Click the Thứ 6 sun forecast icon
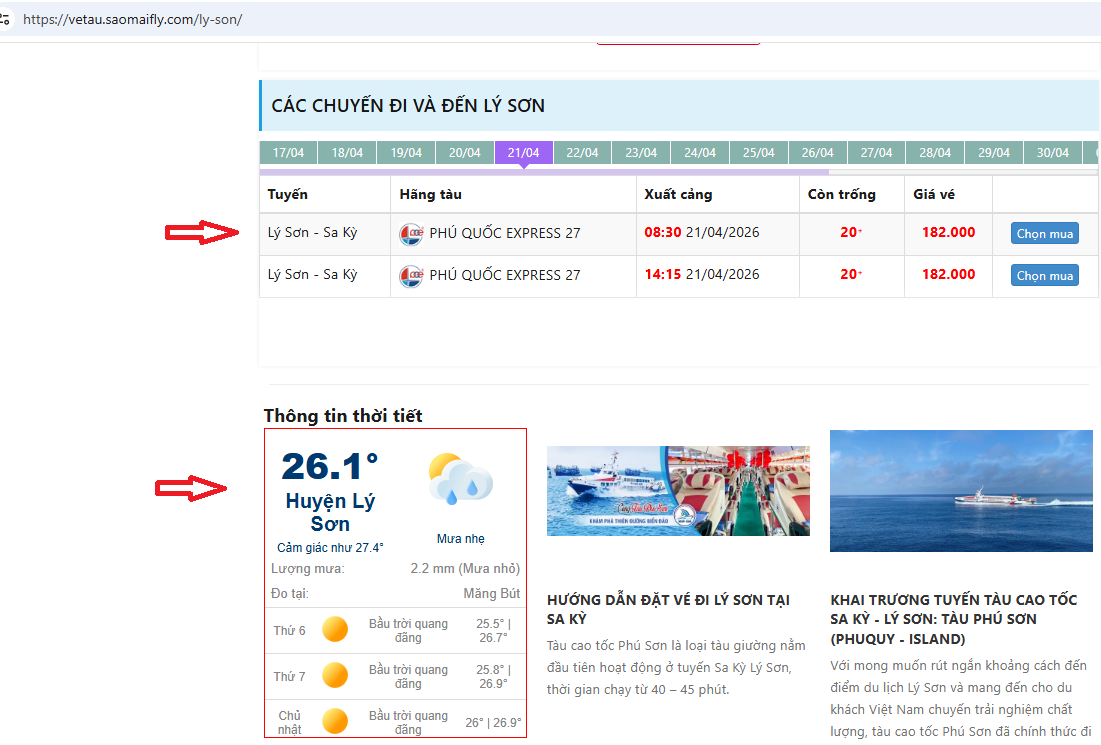Viewport: 1101px width, 745px height. [x=335, y=629]
